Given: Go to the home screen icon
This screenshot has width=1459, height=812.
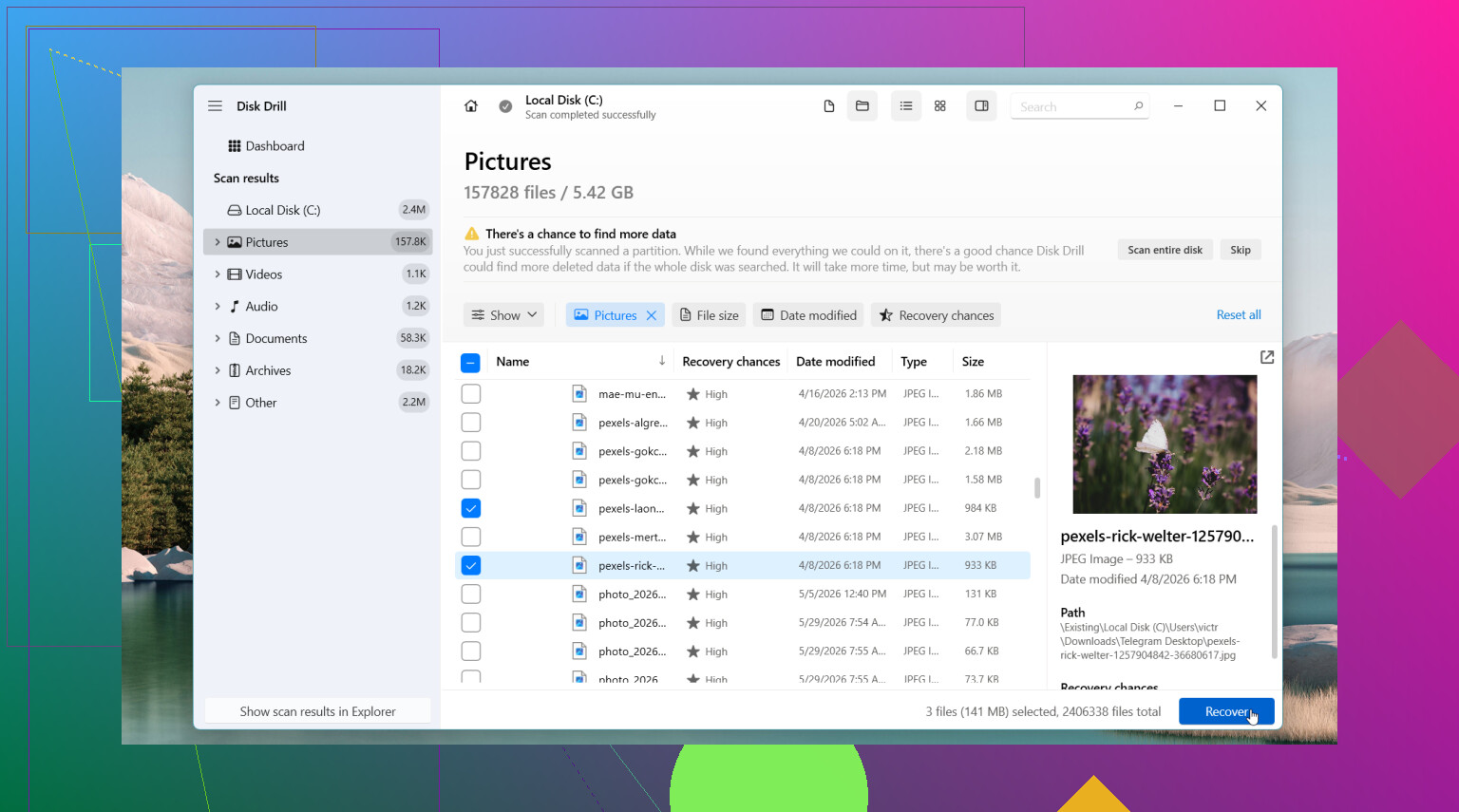Looking at the screenshot, I should [471, 106].
